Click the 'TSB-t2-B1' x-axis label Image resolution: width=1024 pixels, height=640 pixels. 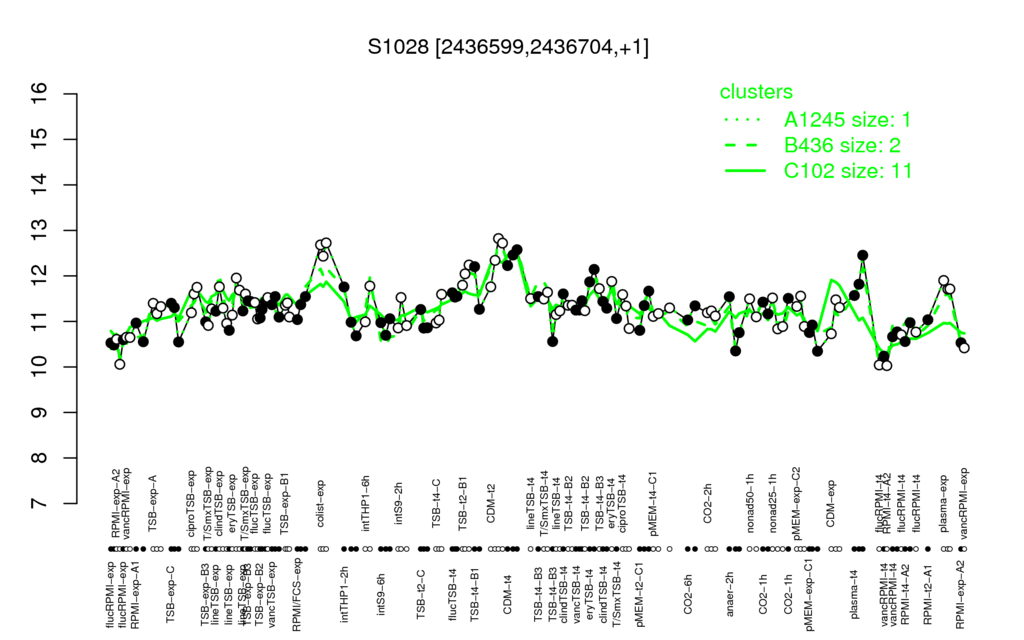tap(464, 505)
